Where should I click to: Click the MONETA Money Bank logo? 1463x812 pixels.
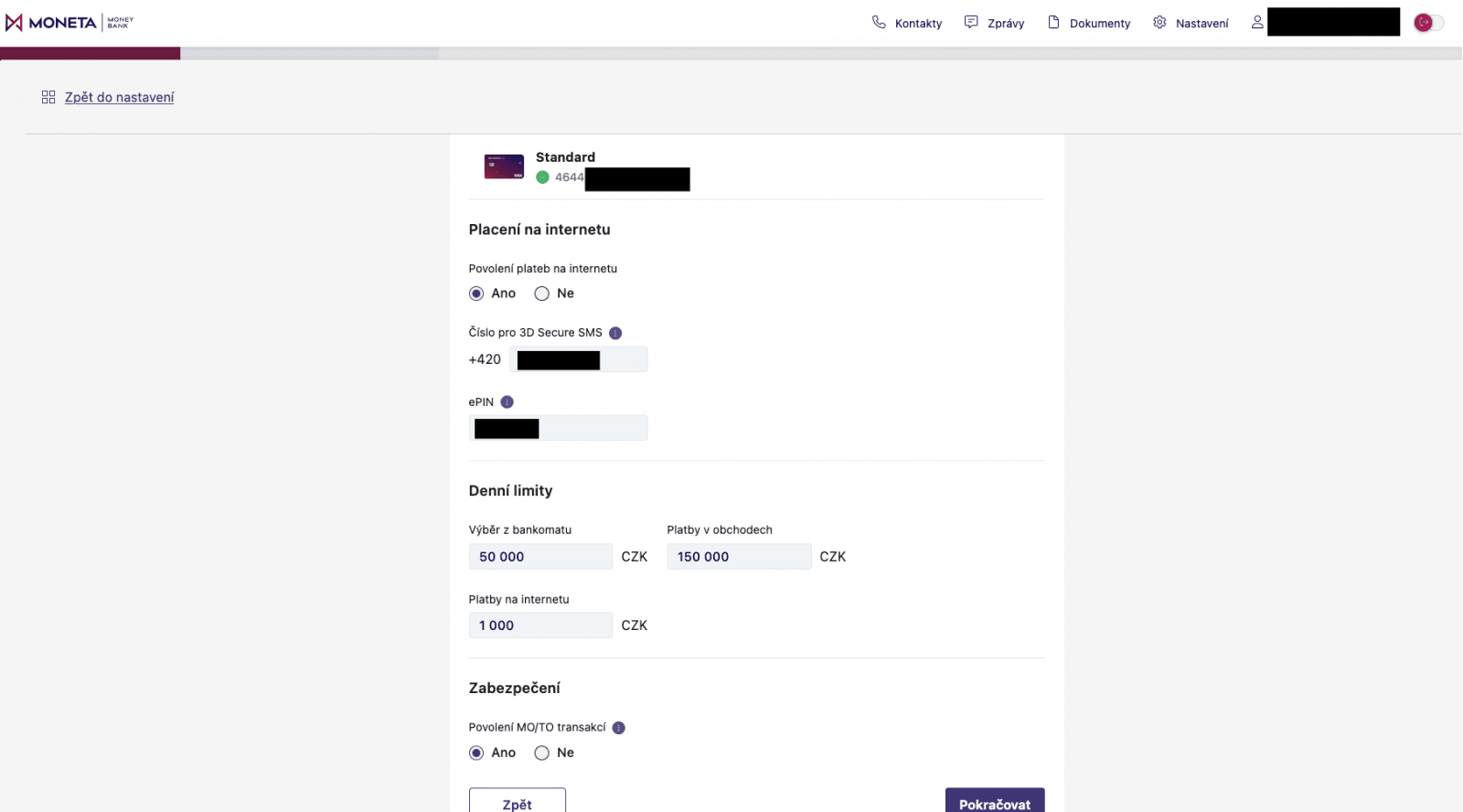pos(69,23)
